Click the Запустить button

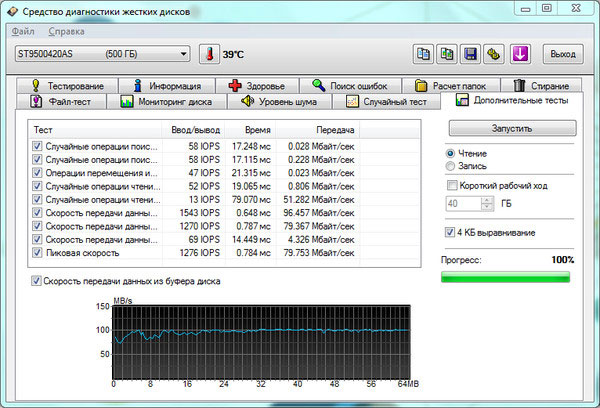(x=512, y=128)
